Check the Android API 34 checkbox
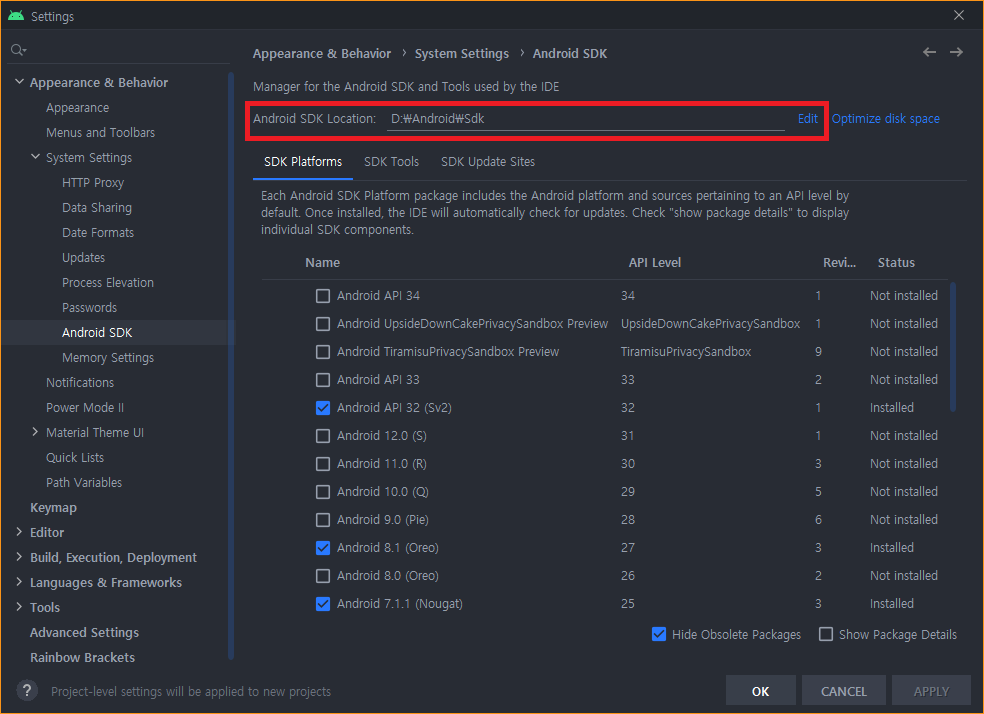Screen dimensions: 984x714 coord(323,296)
